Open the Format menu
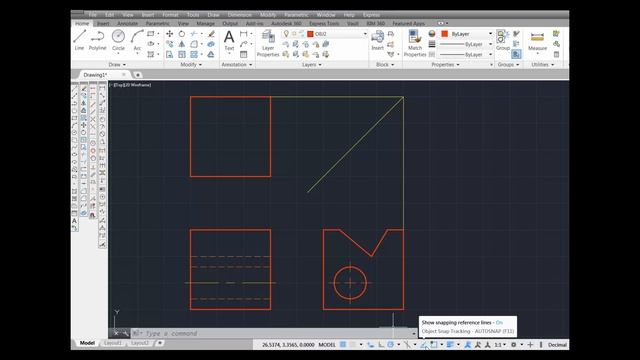 pyautogui.click(x=170, y=15)
